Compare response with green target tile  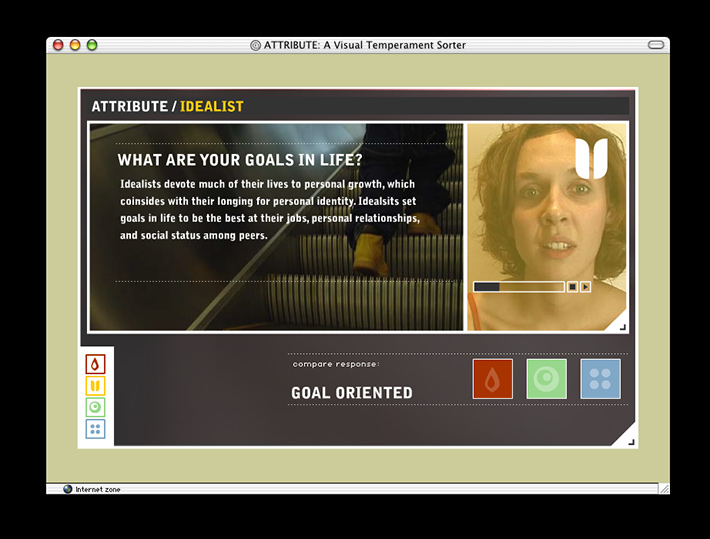(x=547, y=379)
